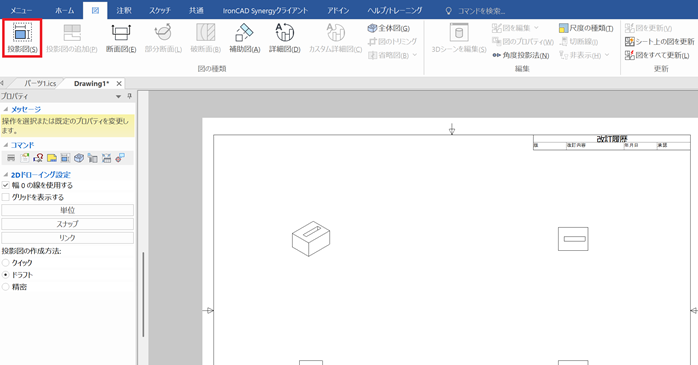
Task: Click the 3Dシーンを編集(S) icon
Action: coord(459,38)
